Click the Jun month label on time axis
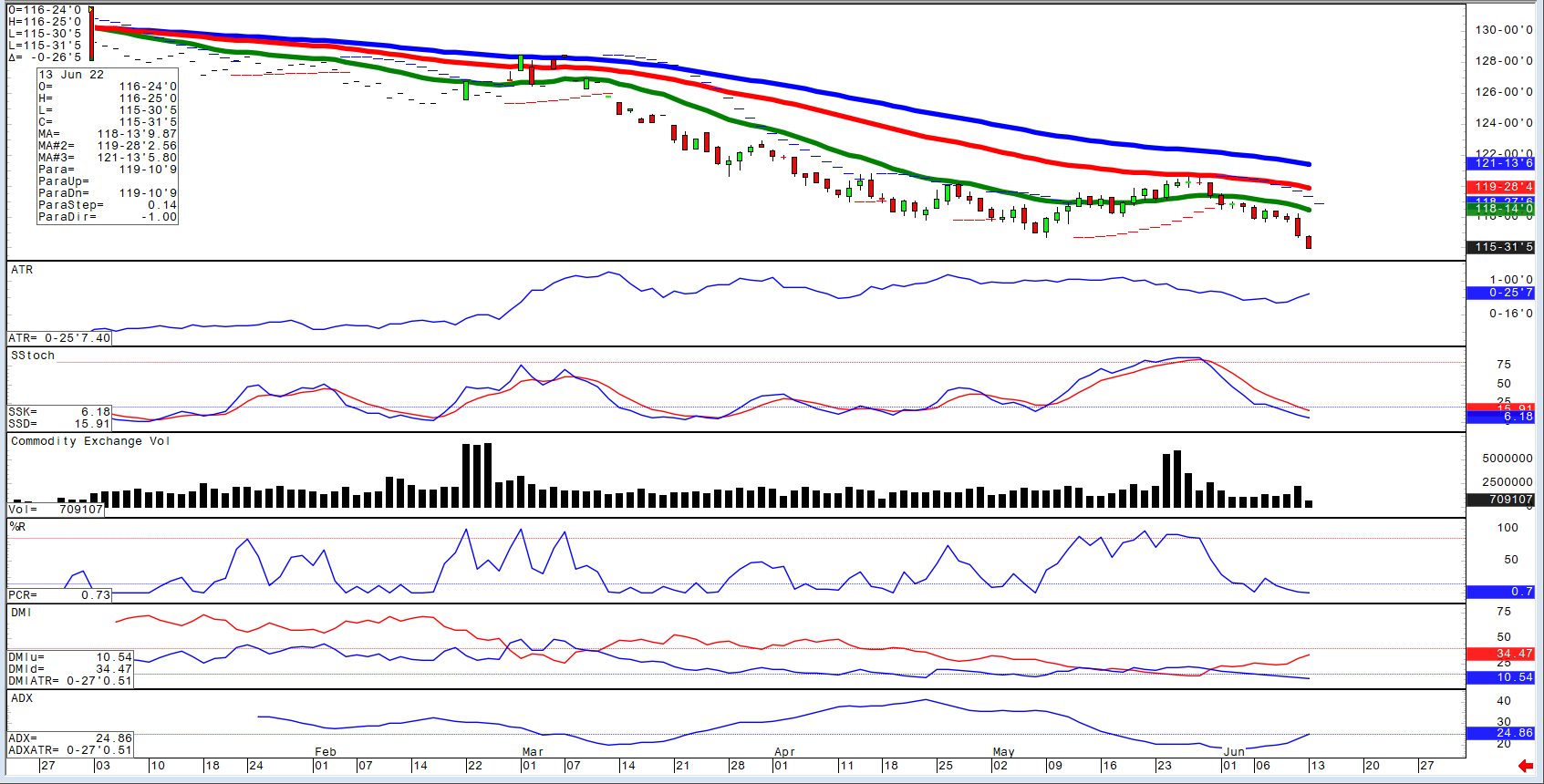 tap(1234, 752)
